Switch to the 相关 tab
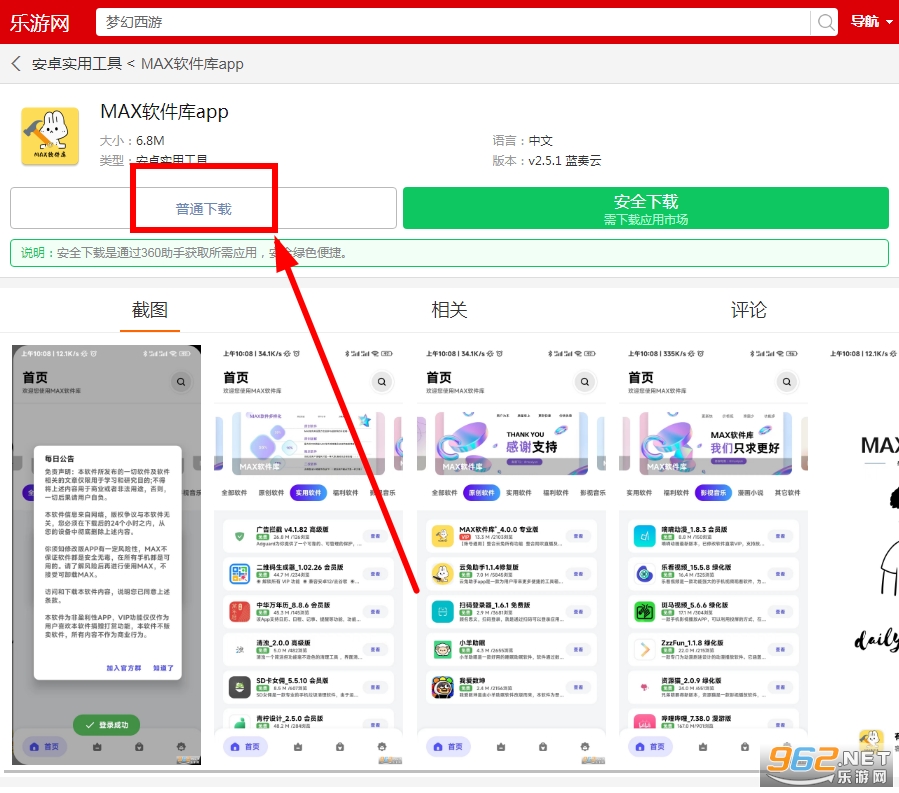Screen dimensions: 899x793 pos(449,310)
